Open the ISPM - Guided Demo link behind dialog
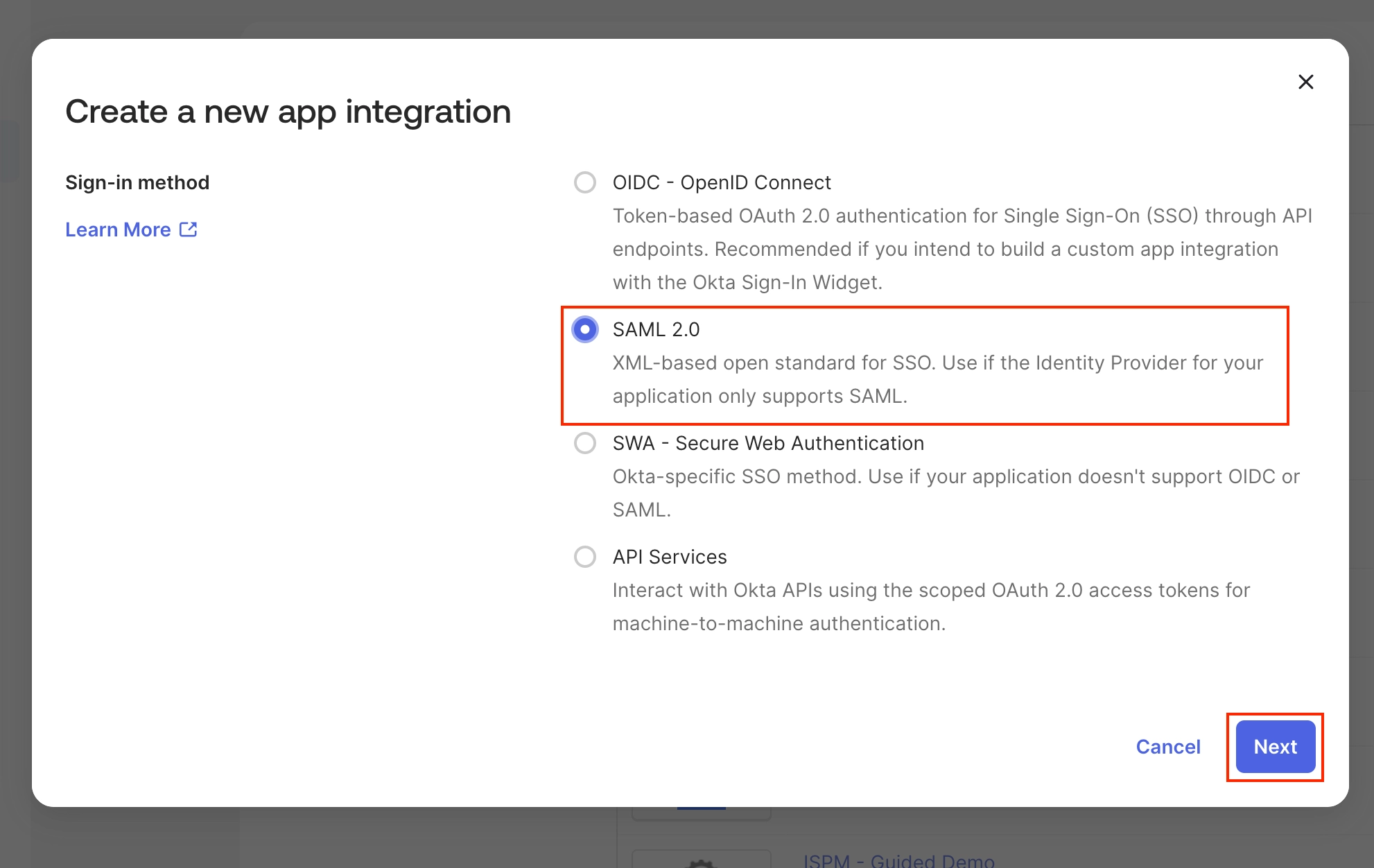 (x=898, y=860)
